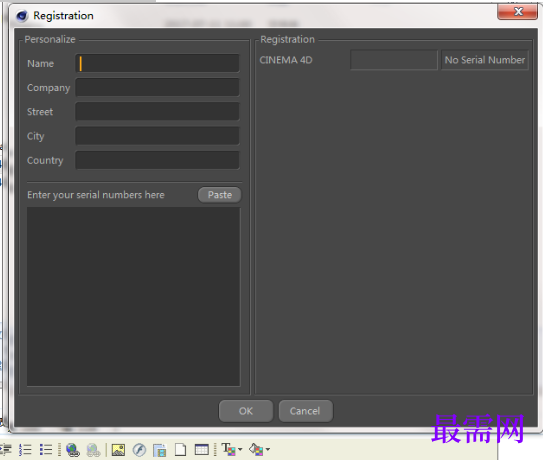
Task: Click inside the serial numbers text area
Action: pyautogui.click(x=134, y=297)
